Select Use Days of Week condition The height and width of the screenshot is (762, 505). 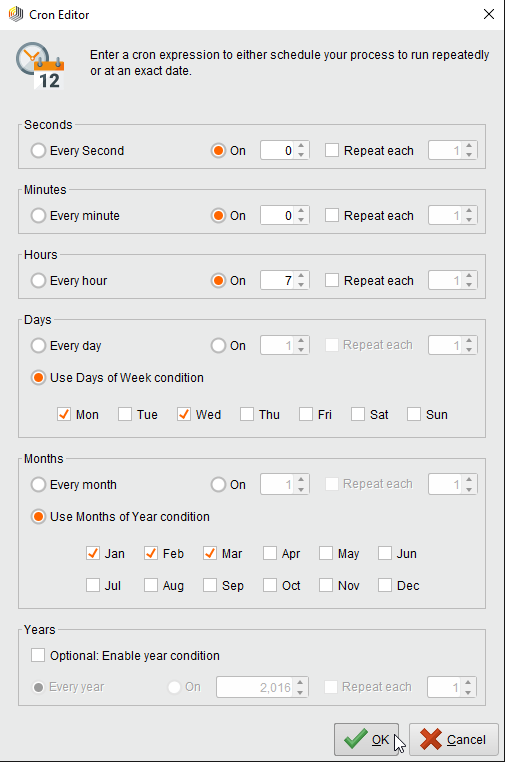(38, 378)
